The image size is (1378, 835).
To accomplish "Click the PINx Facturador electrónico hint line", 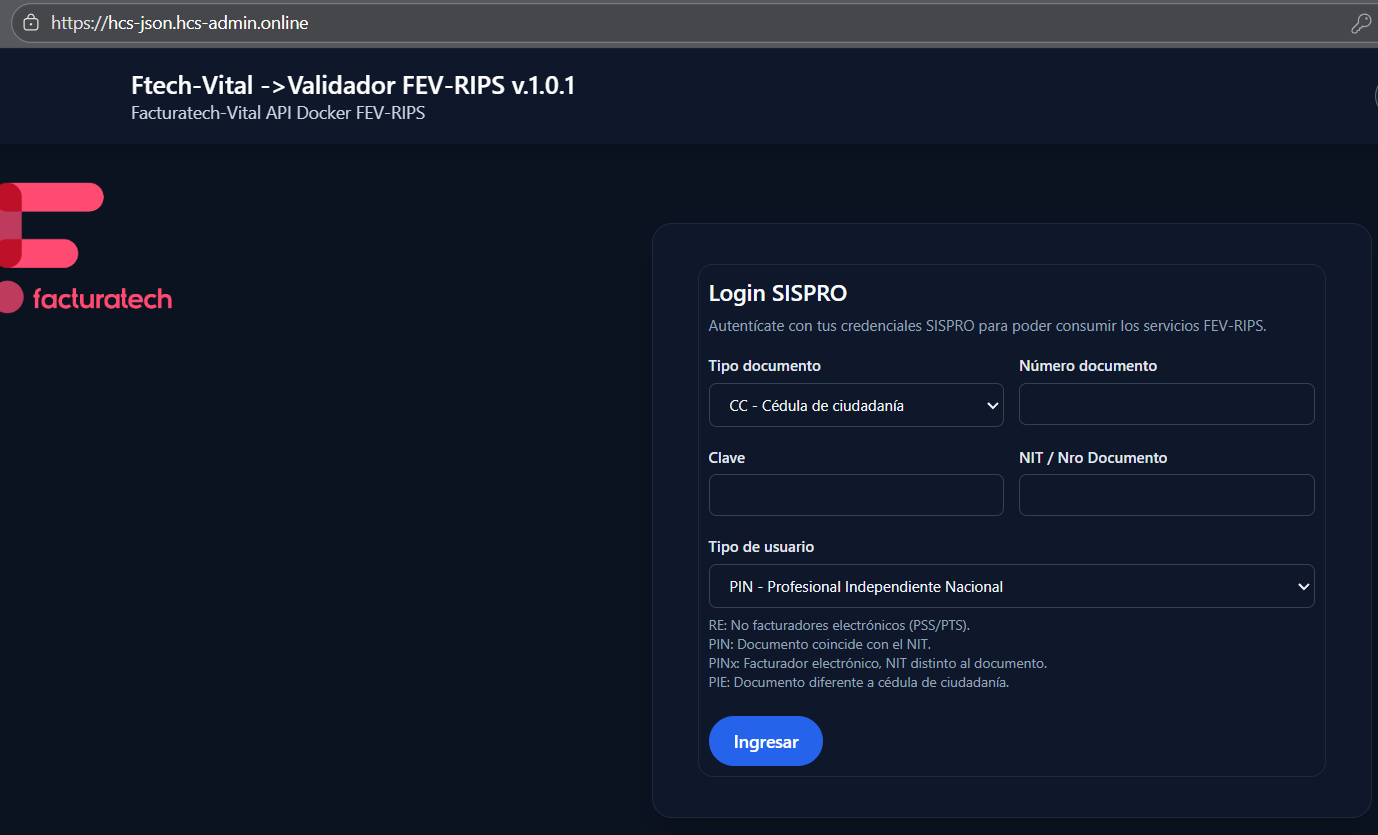I will click(877, 663).
